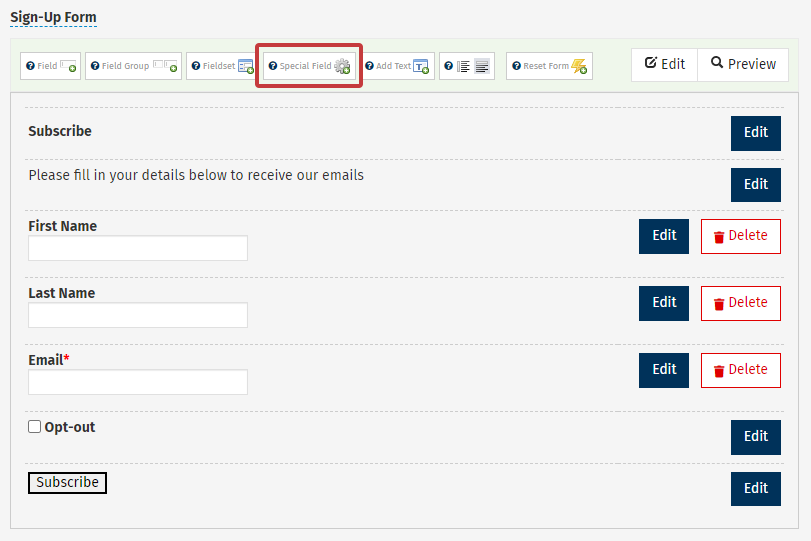Click the Sign-Up Form title link
Viewport: 811px width, 541px height.
point(53,18)
